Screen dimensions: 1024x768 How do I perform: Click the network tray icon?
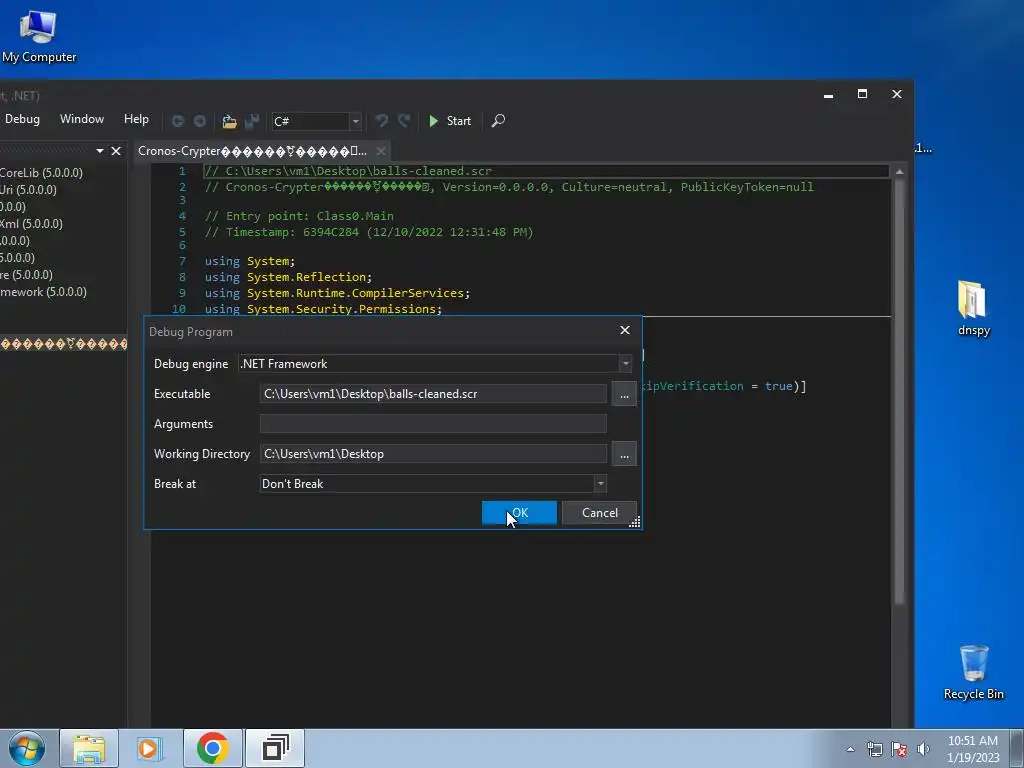click(x=874, y=749)
